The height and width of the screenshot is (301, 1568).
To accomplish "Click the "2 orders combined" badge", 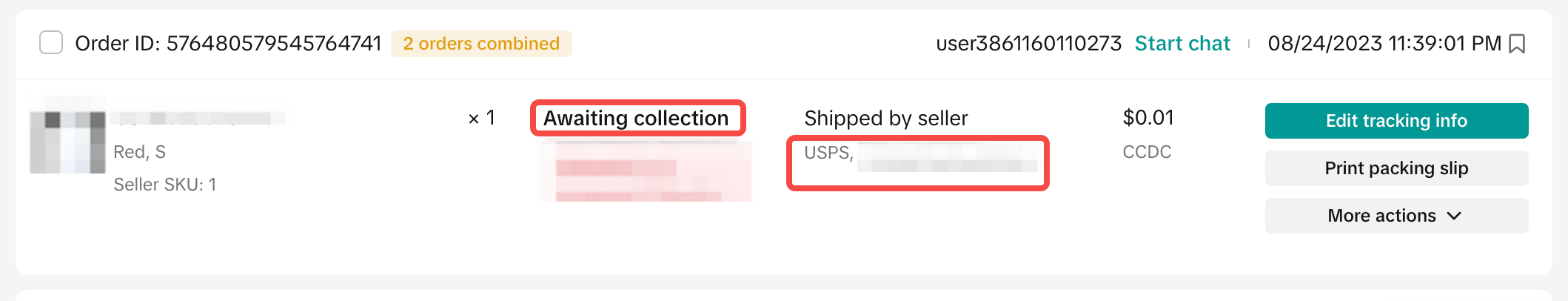I will click(481, 44).
